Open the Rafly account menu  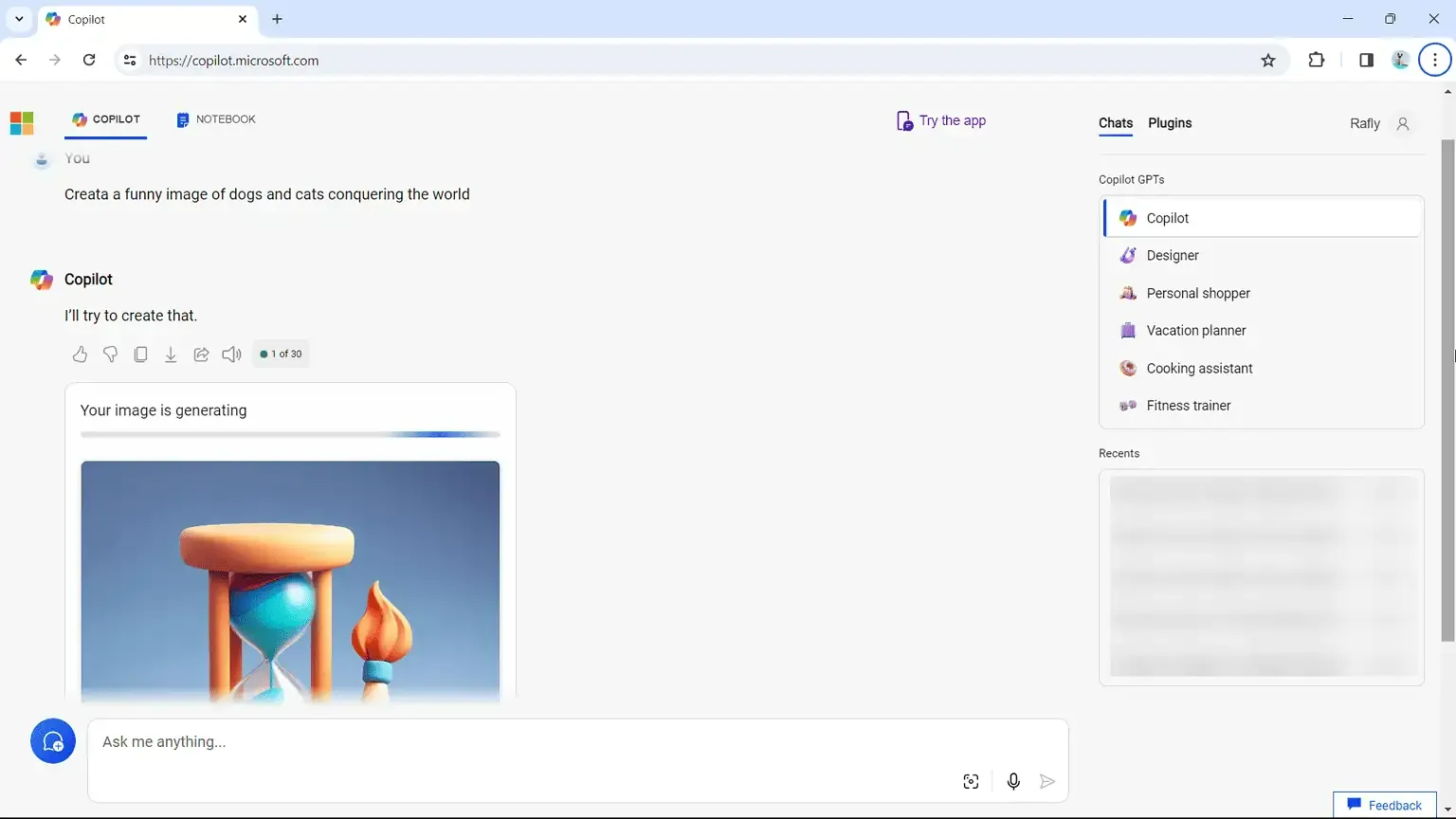pyautogui.click(x=1380, y=124)
